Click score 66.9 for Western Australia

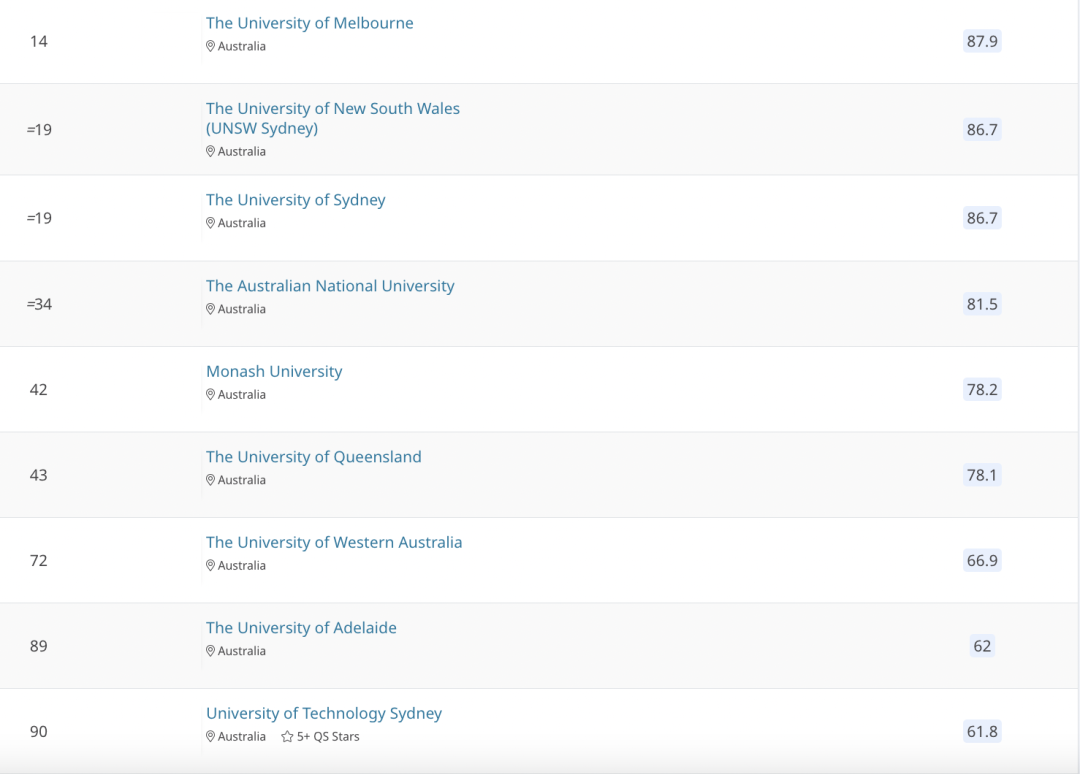(x=982, y=561)
